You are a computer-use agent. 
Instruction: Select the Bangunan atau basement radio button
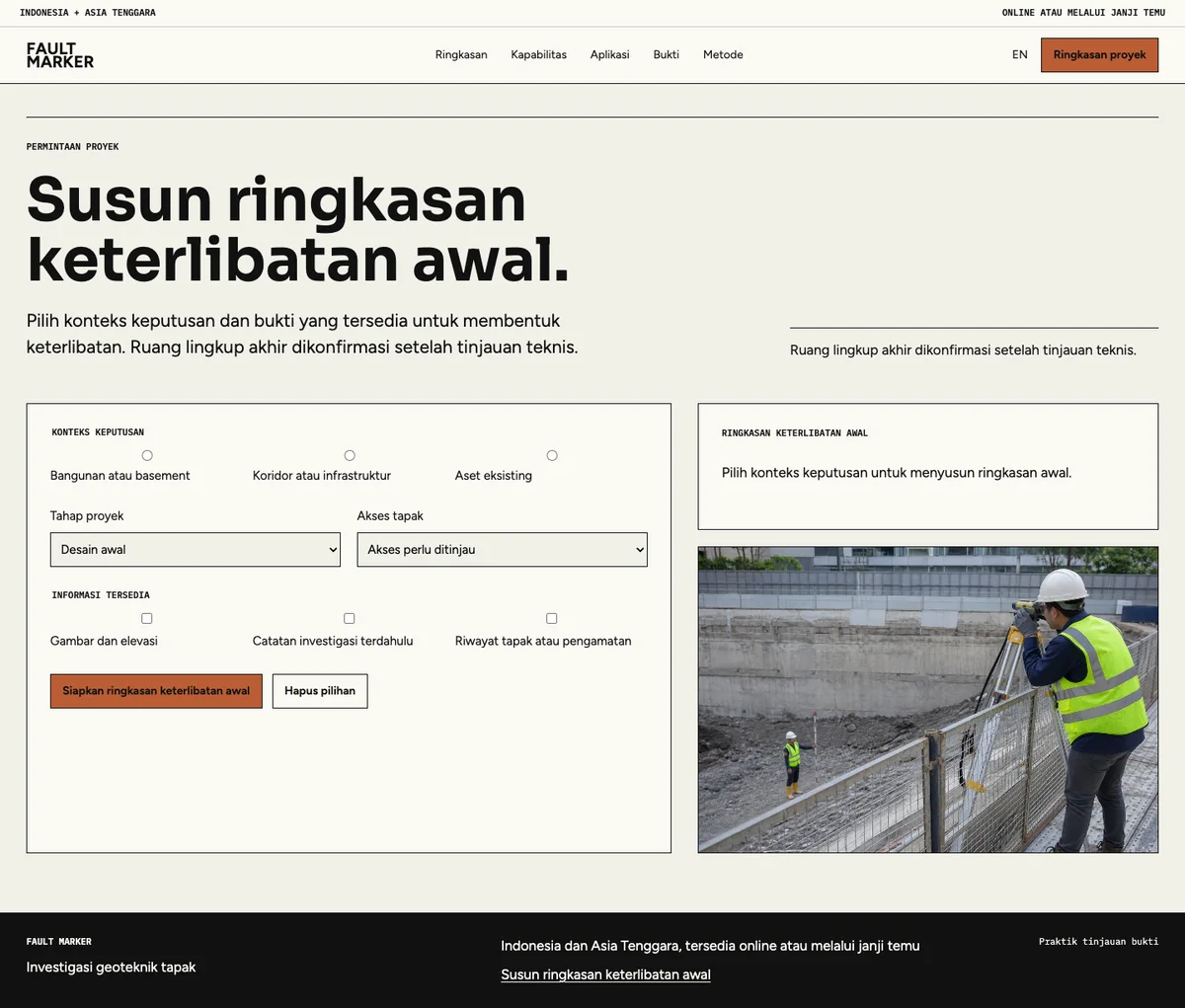pyautogui.click(x=147, y=455)
